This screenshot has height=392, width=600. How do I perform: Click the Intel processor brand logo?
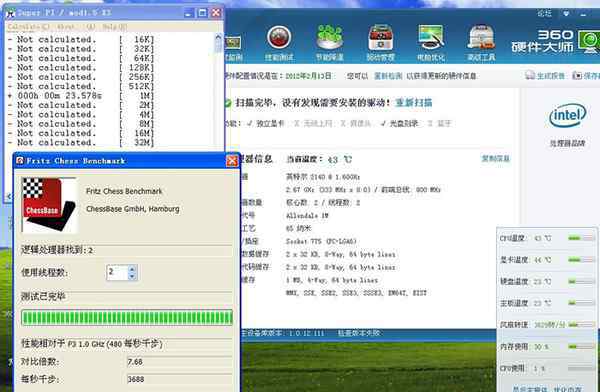click(567, 115)
